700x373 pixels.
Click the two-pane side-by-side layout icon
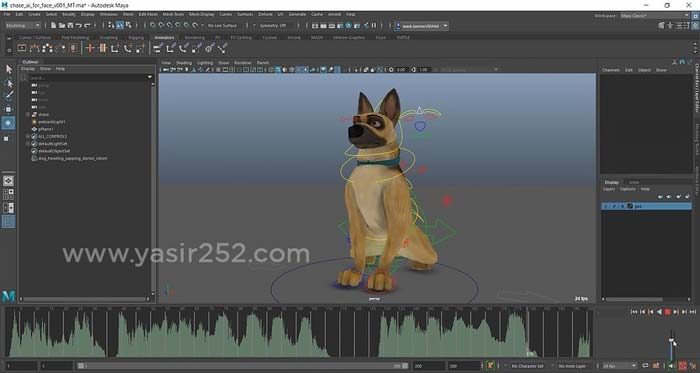(8, 208)
